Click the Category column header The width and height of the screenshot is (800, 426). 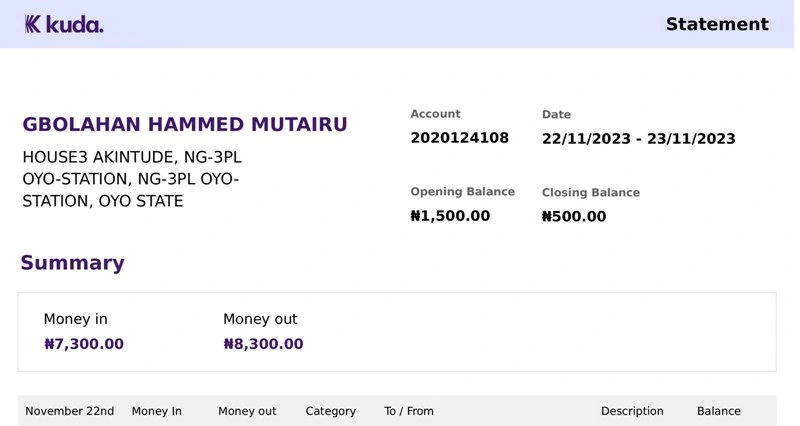point(331,411)
